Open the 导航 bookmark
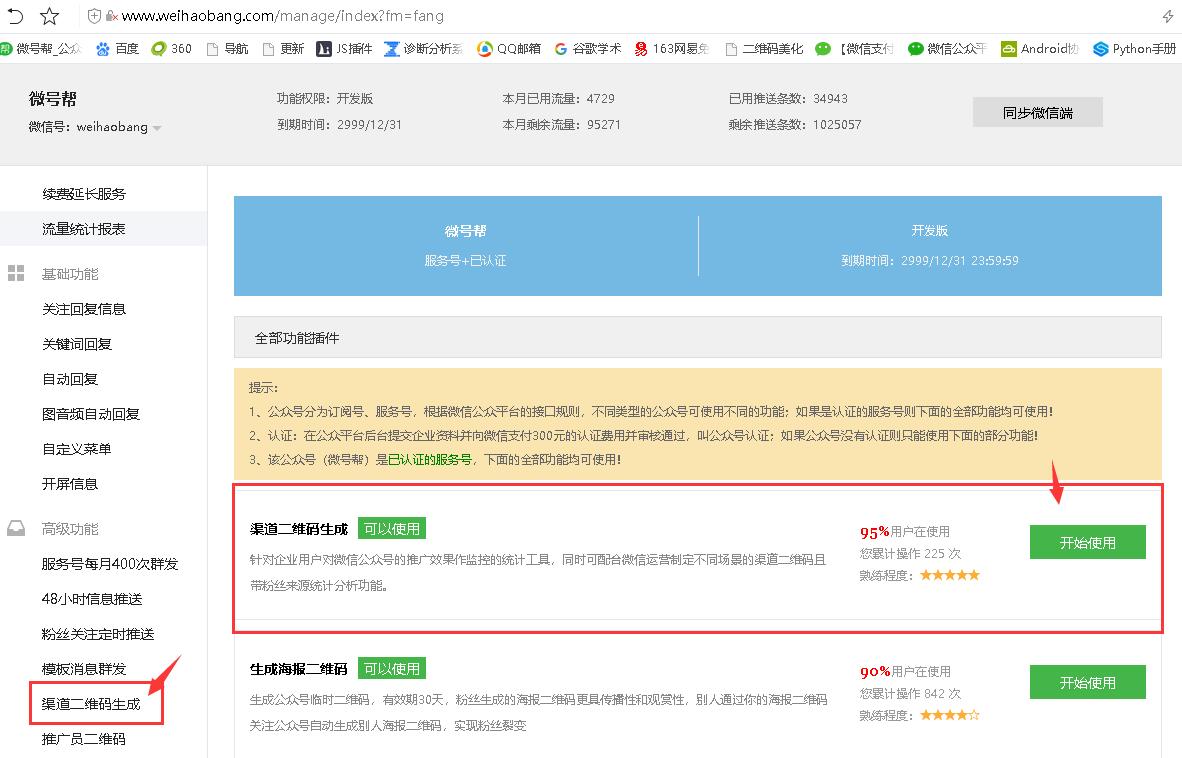This screenshot has width=1182, height=758. tap(227, 48)
